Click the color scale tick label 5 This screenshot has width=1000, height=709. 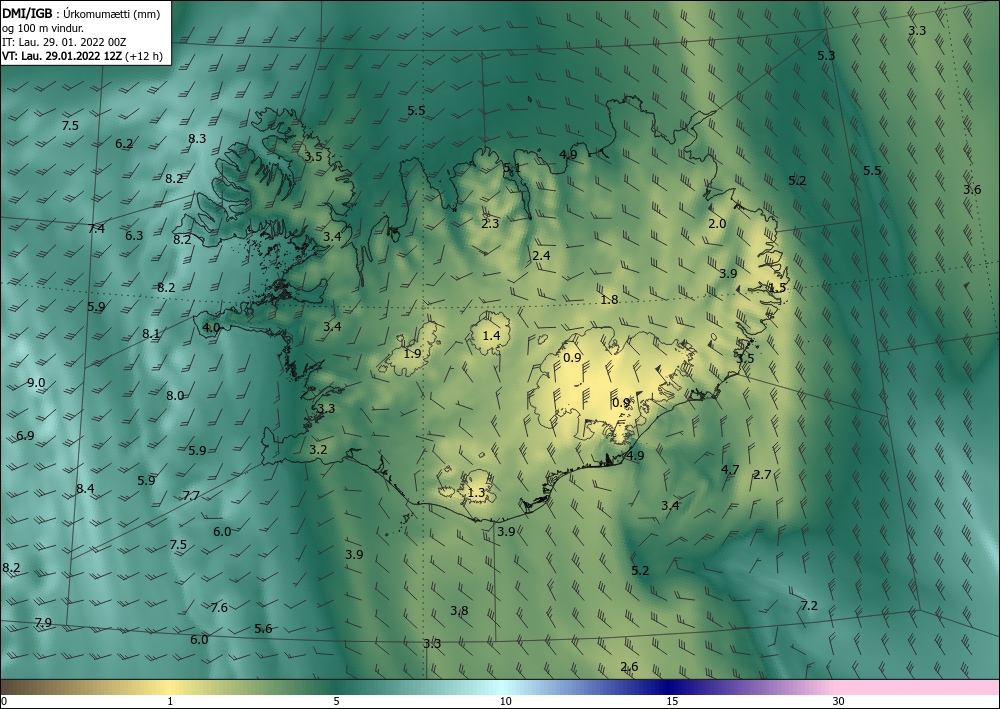[x=336, y=701]
